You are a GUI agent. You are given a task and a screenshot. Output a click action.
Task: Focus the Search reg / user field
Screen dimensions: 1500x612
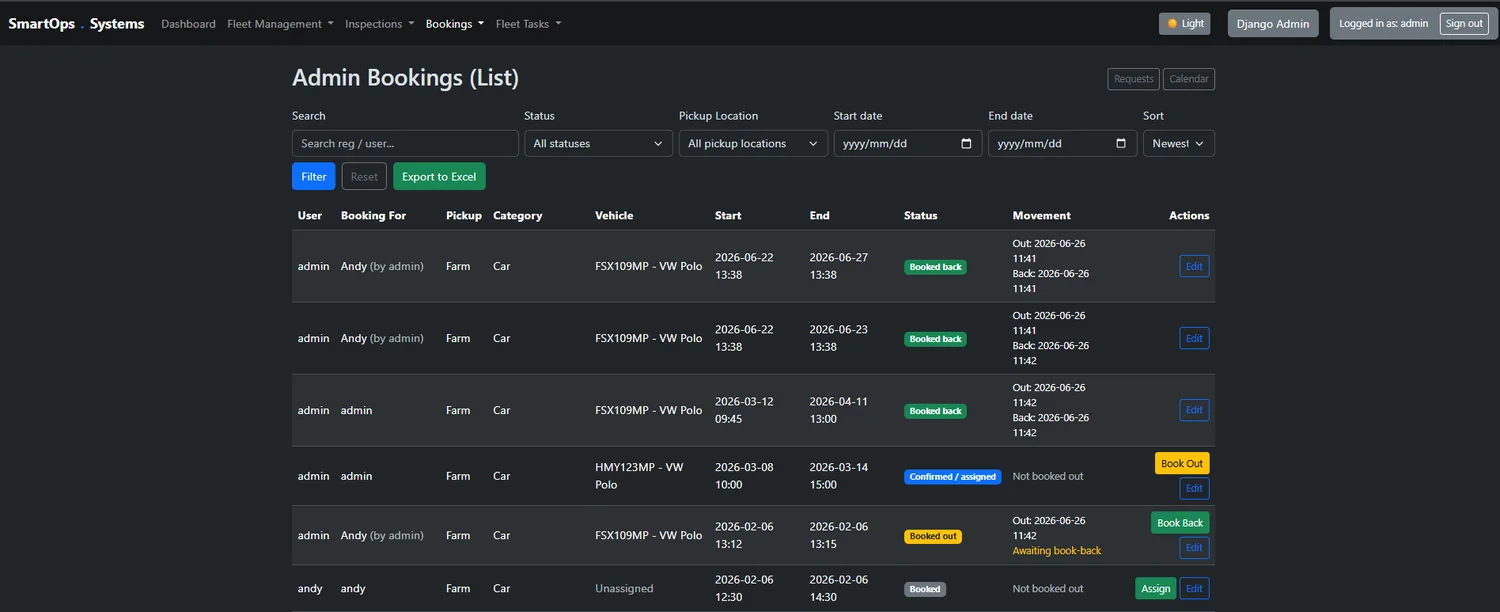coord(405,144)
